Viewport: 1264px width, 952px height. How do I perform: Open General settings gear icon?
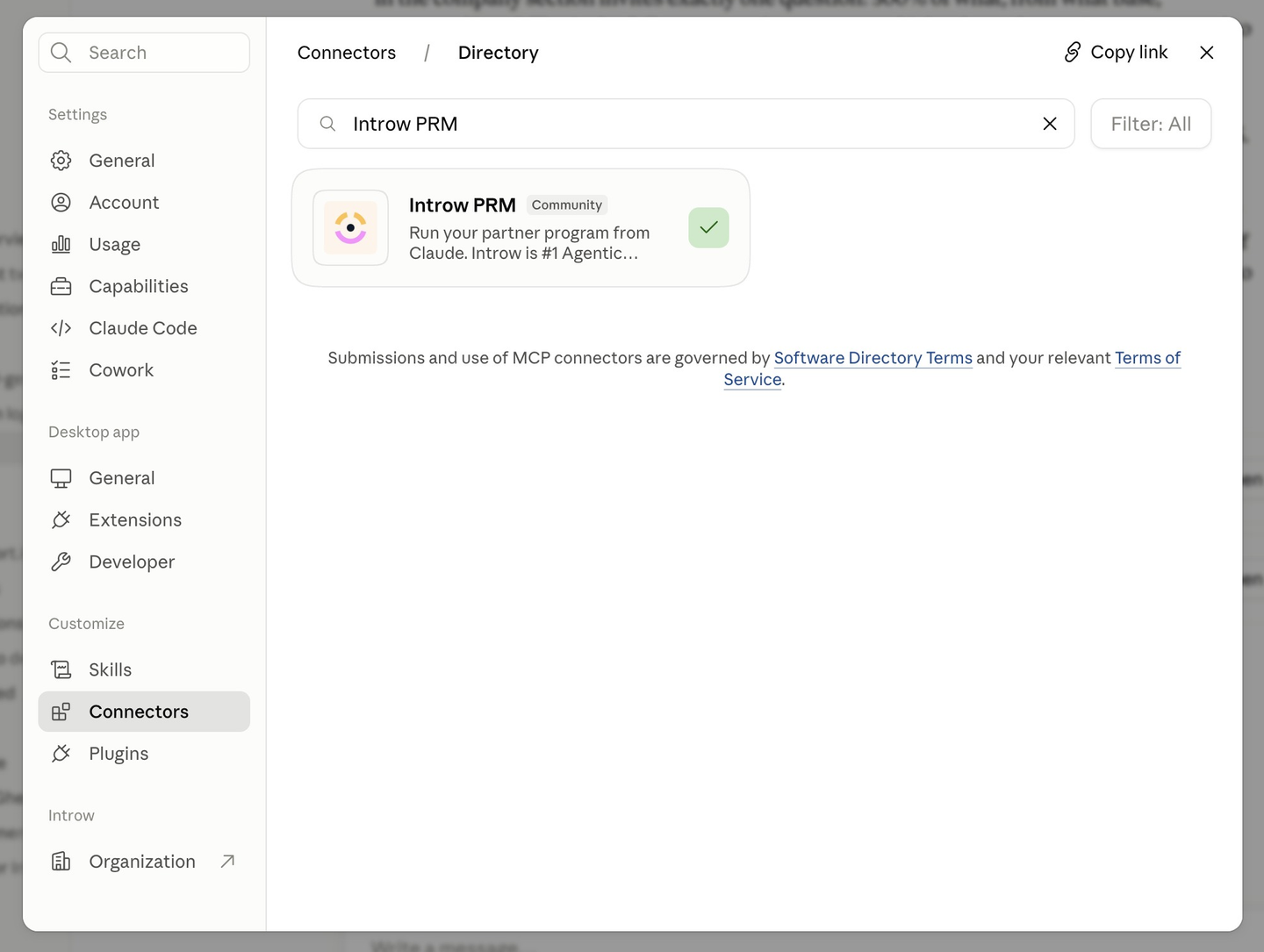(61, 161)
